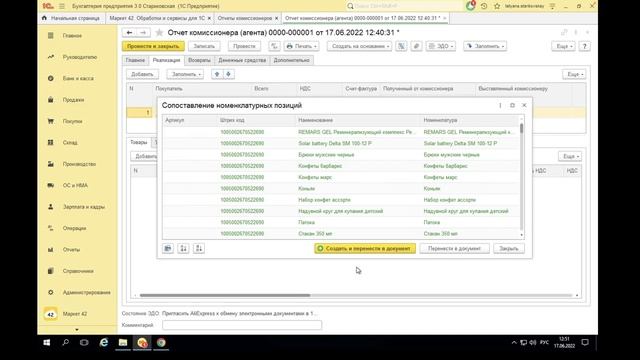Open Chrome from the taskbar
This screenshot has width=640, height=360.
click(x=161, y=343)
